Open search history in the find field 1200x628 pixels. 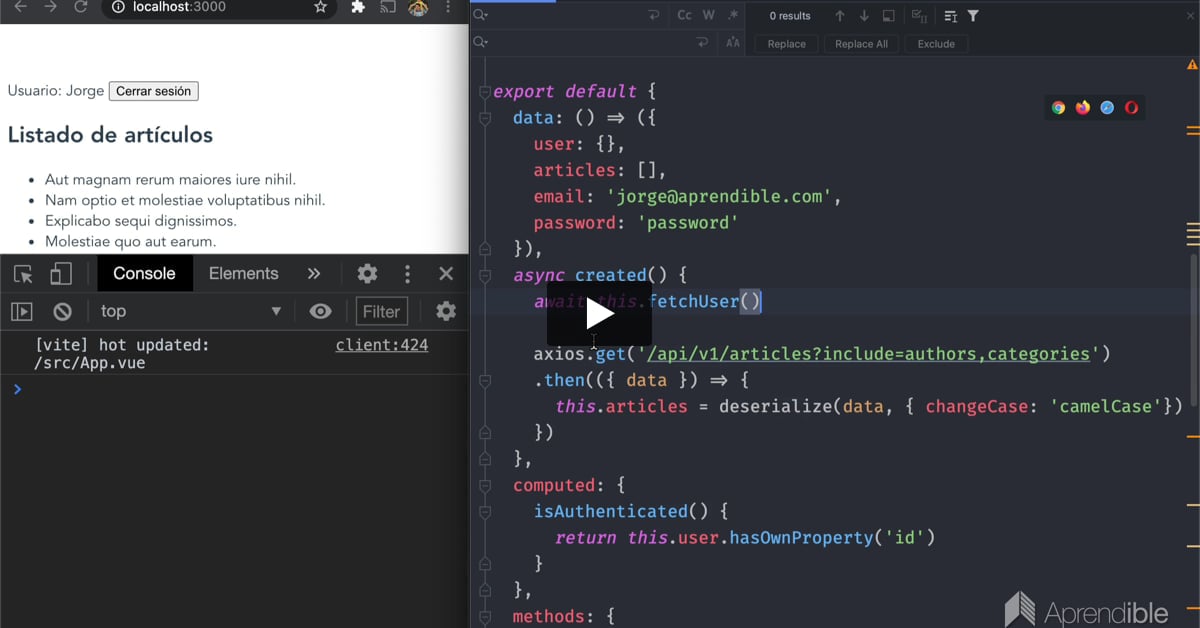pyautogui.click(x=481, y=15)
